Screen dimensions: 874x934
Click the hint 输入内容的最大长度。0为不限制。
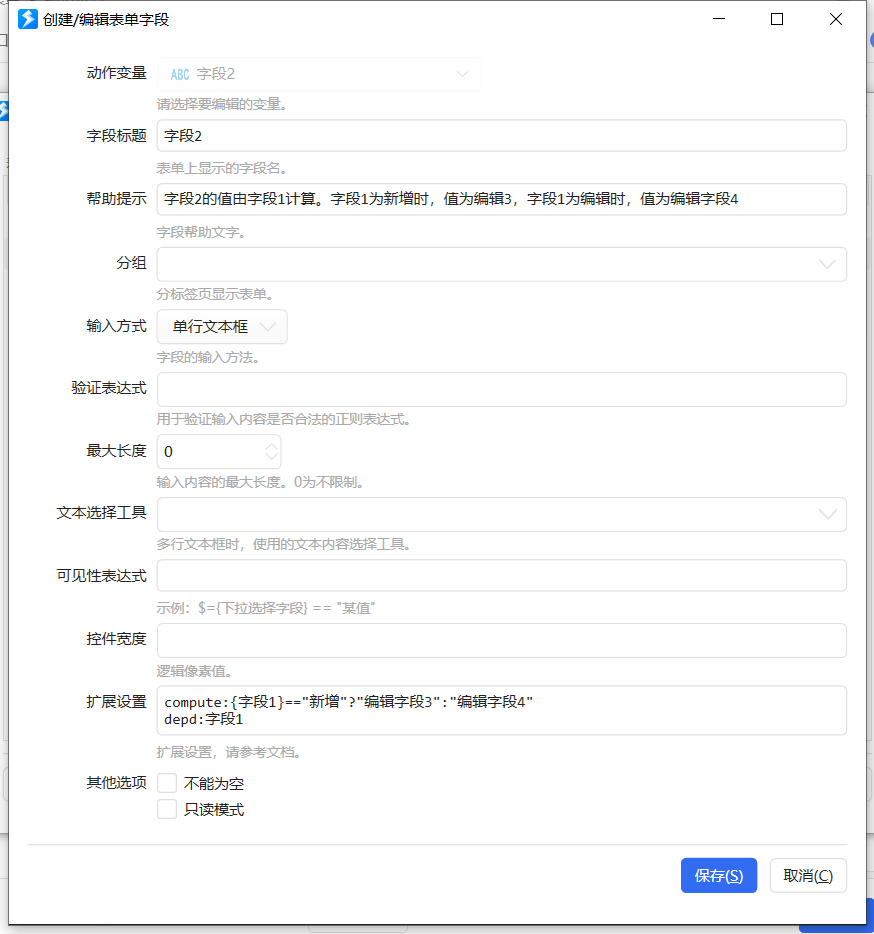(262, 482)
